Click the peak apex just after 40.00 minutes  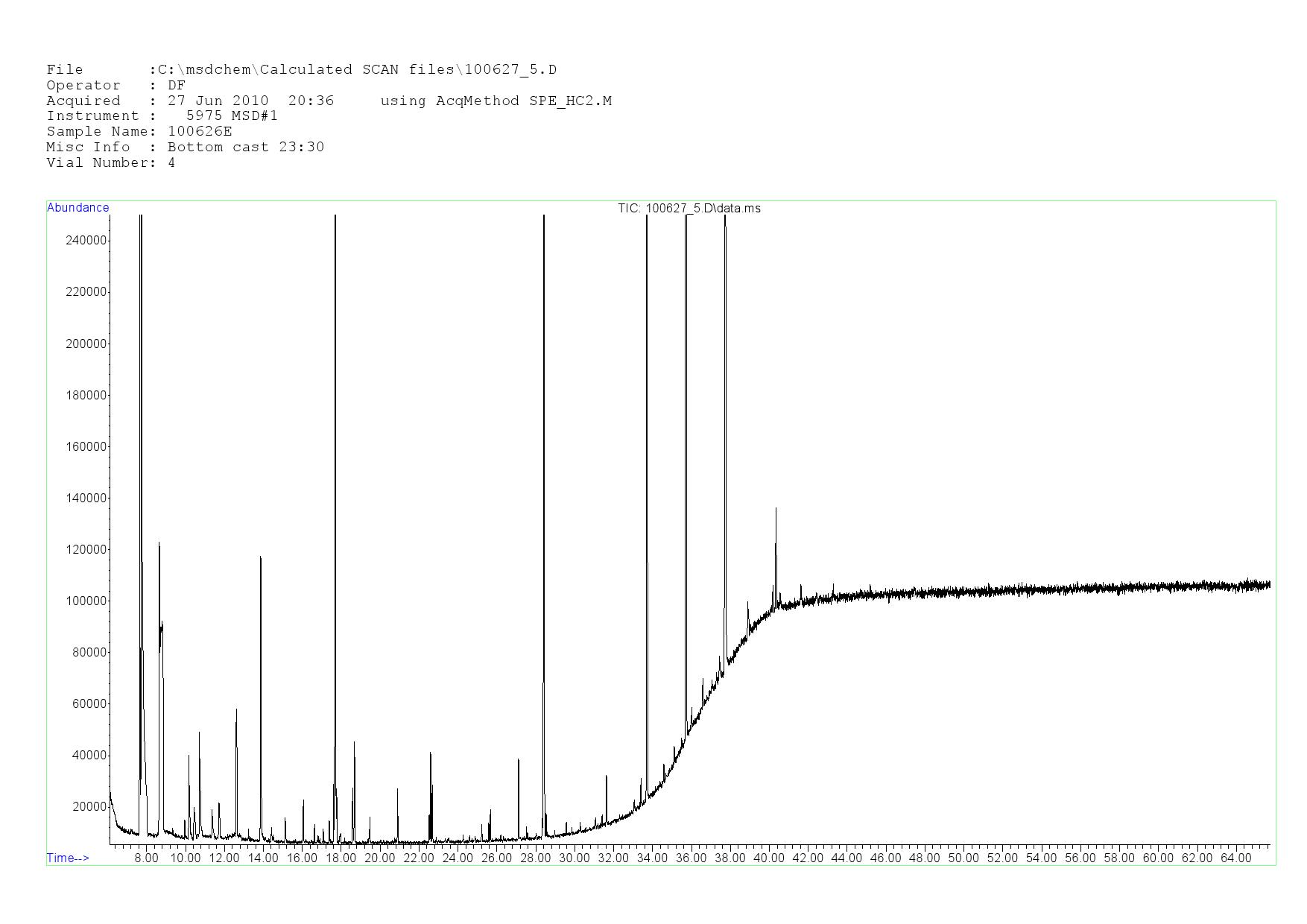coord(776,509)
